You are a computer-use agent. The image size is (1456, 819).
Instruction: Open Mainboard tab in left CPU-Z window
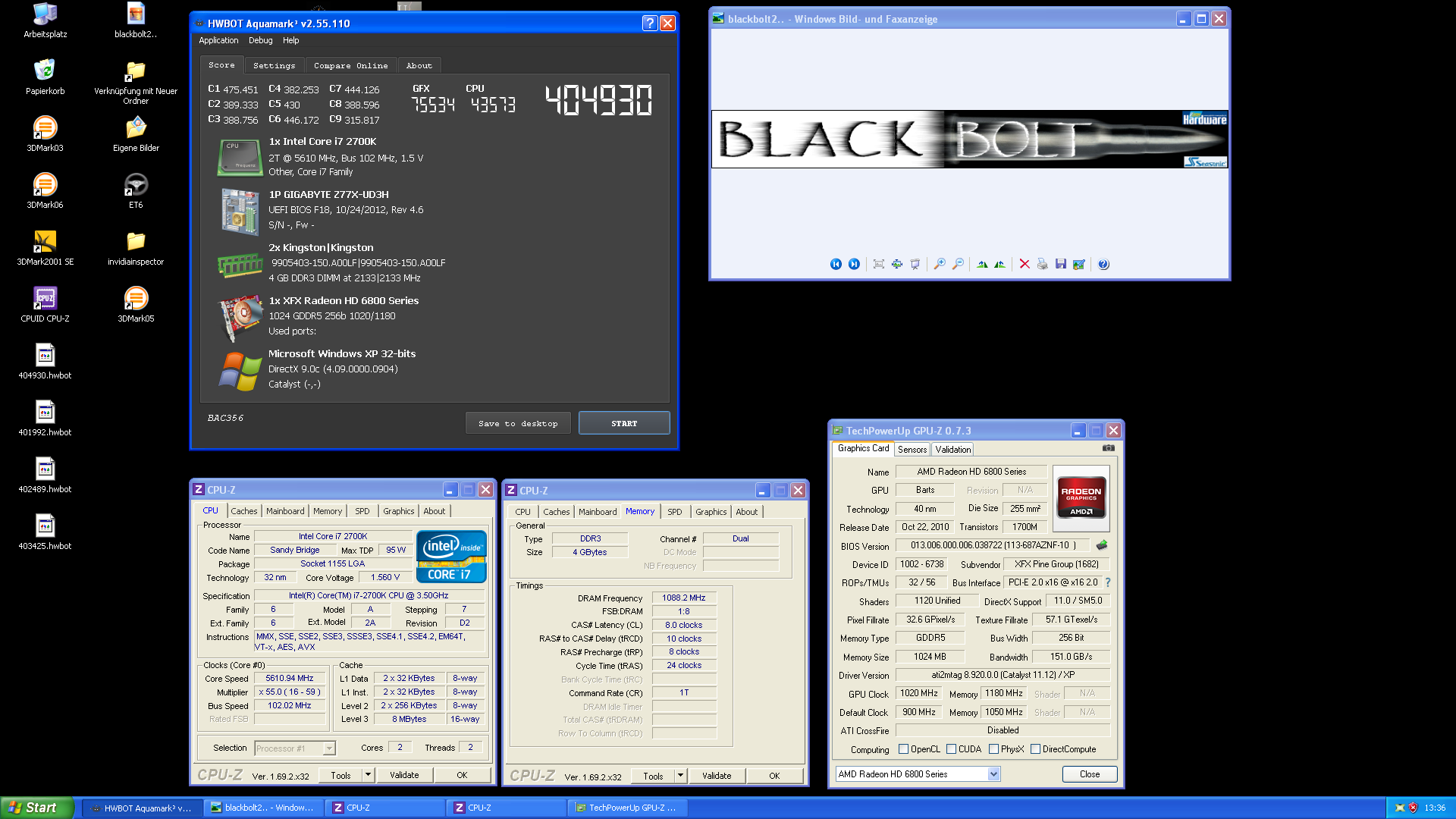point(285,511)
